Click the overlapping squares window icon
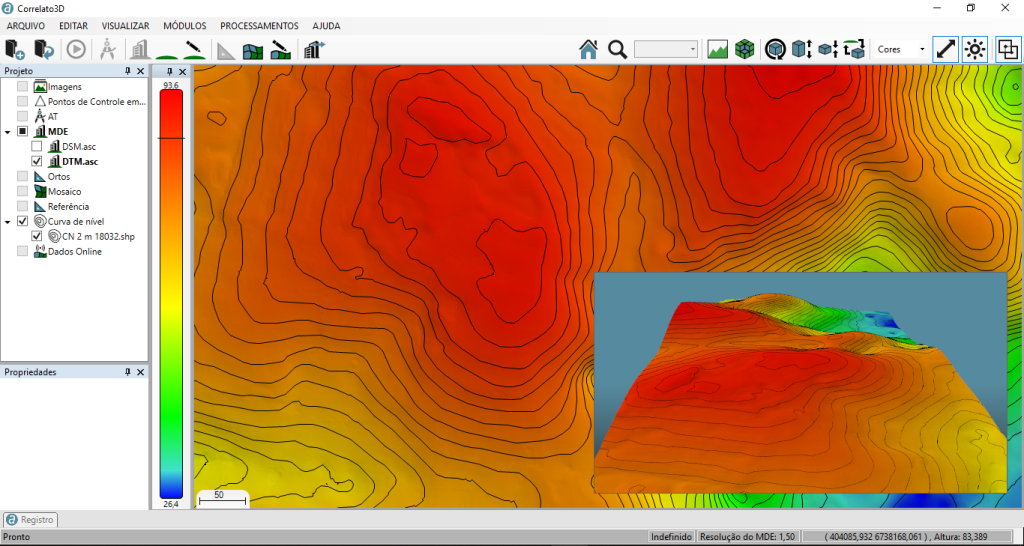Viewport: 1024px width, 546px height. pyautogui.click(x=1007, y=49)
